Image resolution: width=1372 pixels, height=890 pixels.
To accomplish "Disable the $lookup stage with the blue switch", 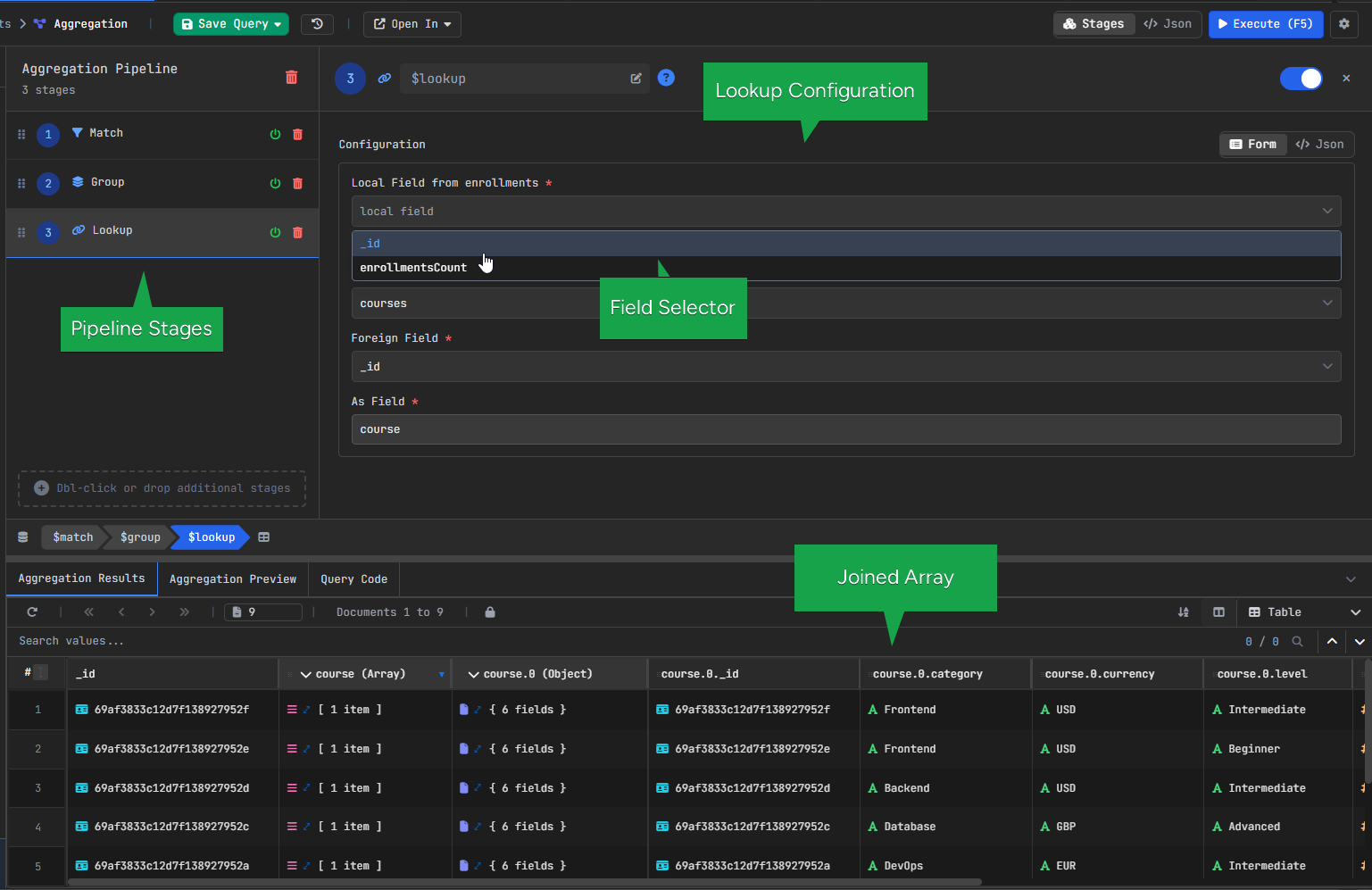I will [1301, 79].
